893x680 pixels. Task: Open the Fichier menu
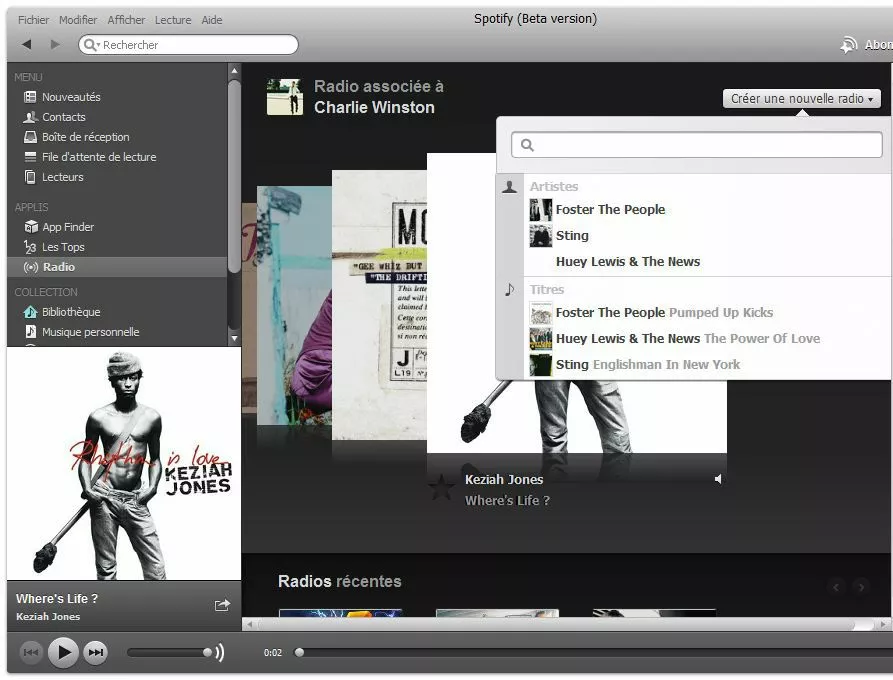34,20
